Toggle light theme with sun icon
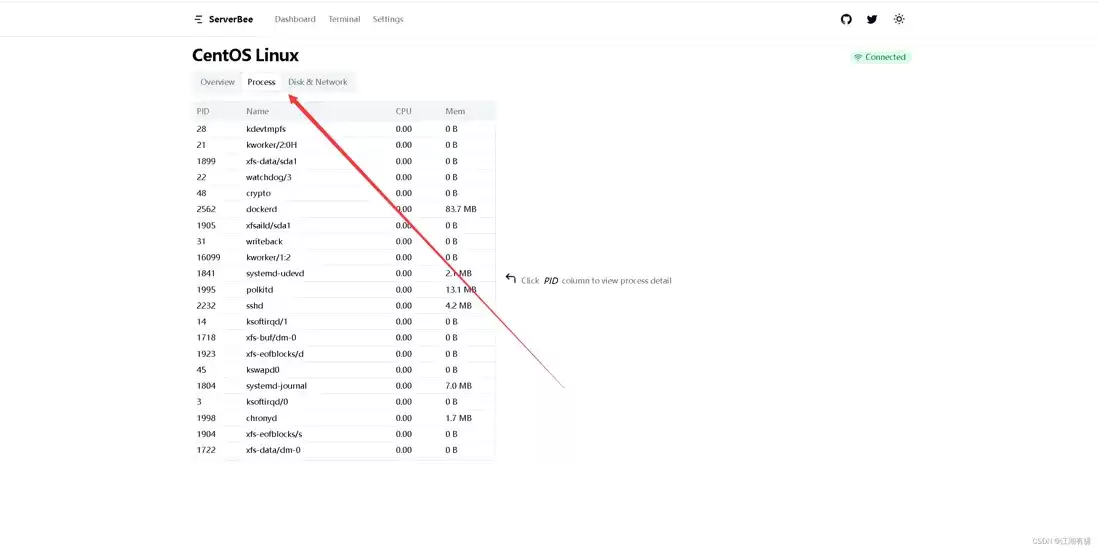This screenshot has width=1098, height=549. click(899, 20)
